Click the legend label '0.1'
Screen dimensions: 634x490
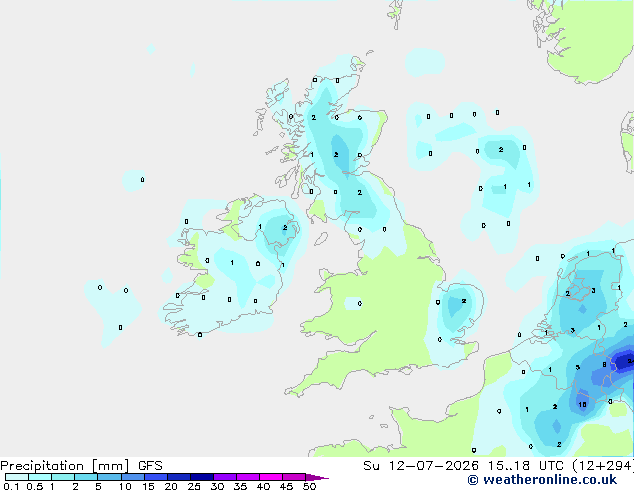point(11,486)
